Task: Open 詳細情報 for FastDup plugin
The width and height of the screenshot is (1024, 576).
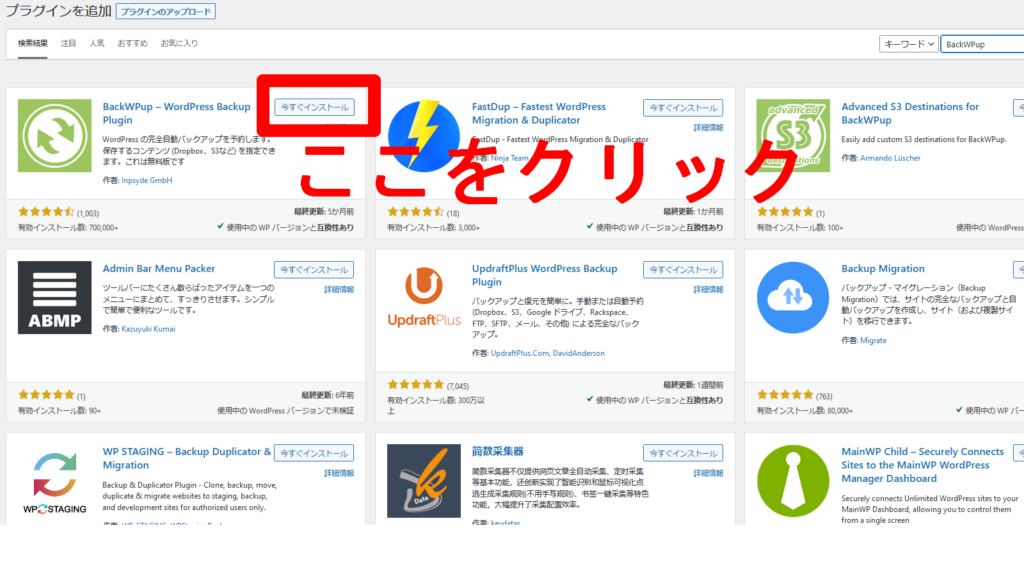Action: [x=709, y=127]
